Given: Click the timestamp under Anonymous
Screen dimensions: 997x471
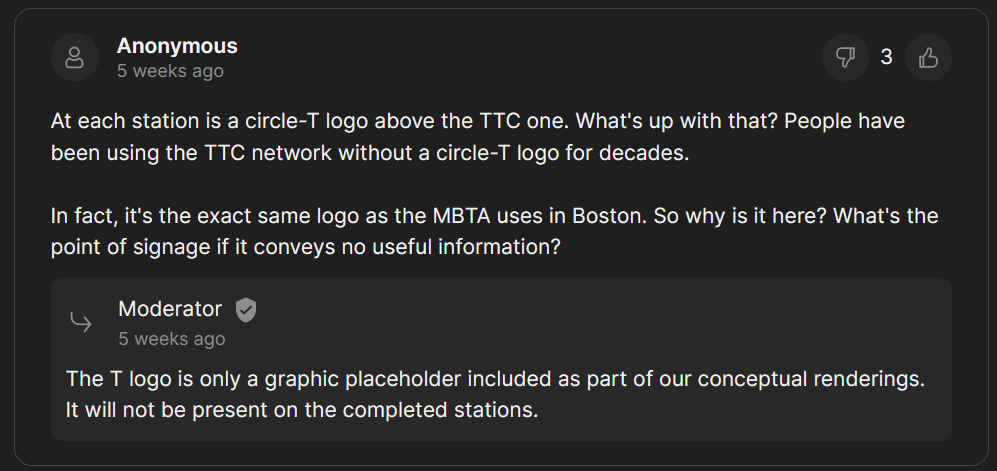Looking at the screenshot, I should point(170,72).
